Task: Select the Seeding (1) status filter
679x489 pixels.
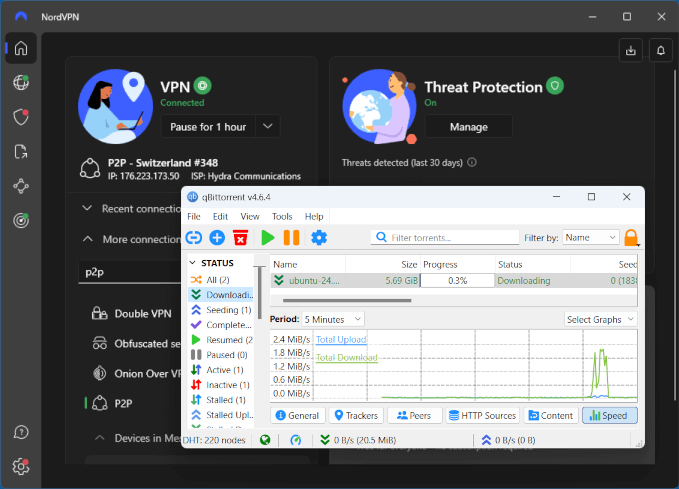Action: click(221, 310)
